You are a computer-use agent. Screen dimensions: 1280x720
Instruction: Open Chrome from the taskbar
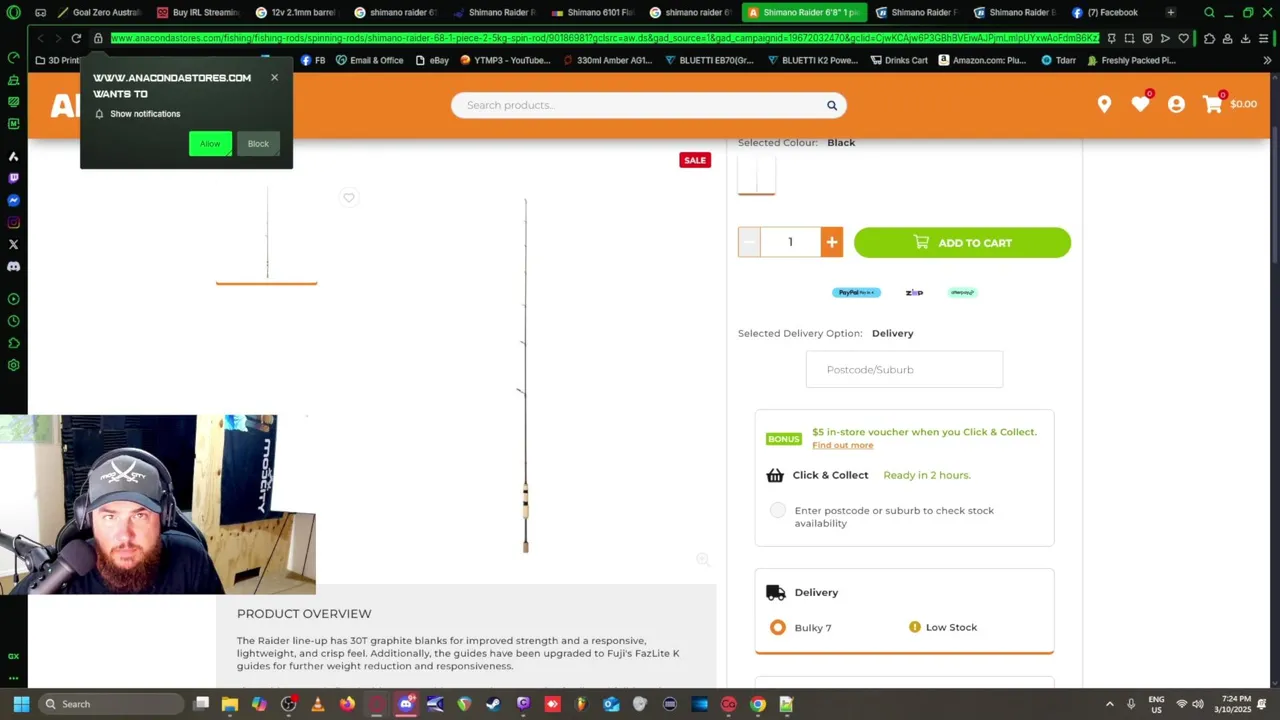[757, 704]
